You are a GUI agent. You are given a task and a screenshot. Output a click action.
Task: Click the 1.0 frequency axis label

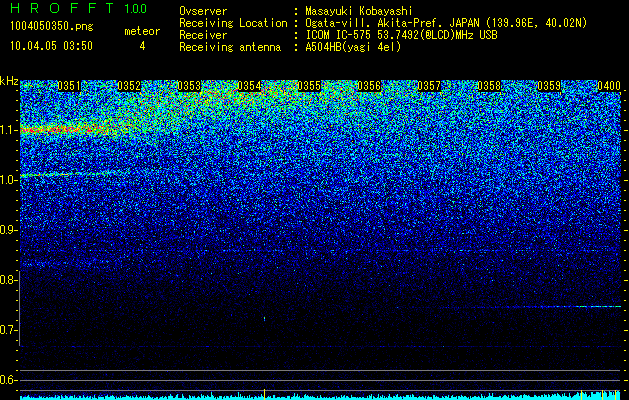point(9,180)
